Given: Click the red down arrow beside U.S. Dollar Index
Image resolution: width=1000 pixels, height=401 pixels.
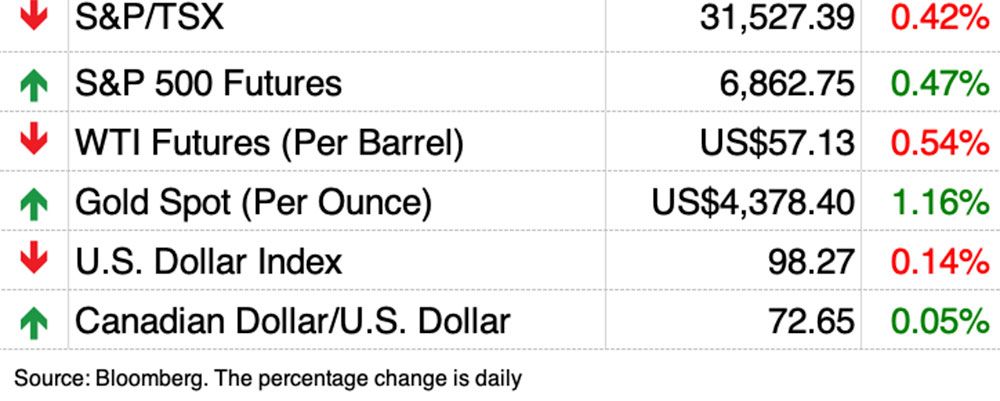Looking at the screenshot, I should point(34,261).
